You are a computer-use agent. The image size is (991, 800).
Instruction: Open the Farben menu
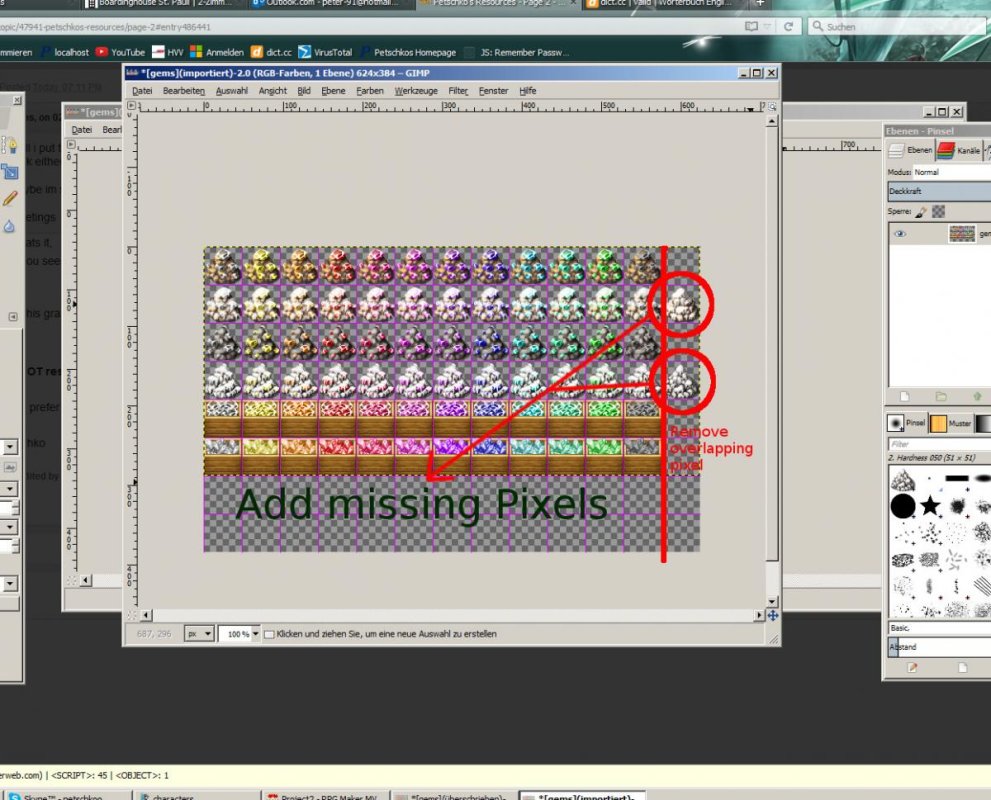point(370,91)
